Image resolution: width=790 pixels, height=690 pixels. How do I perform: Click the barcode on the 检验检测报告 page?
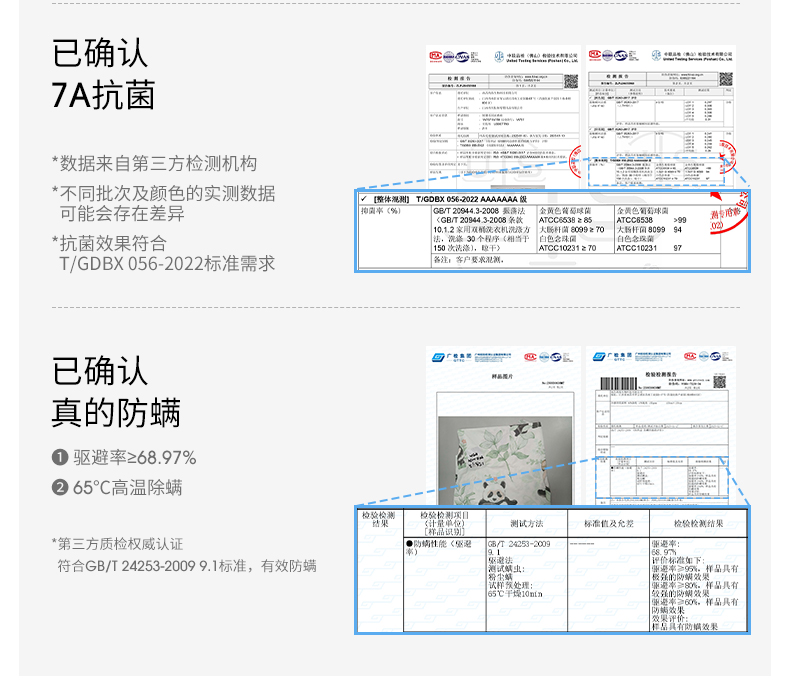(618, 384)
